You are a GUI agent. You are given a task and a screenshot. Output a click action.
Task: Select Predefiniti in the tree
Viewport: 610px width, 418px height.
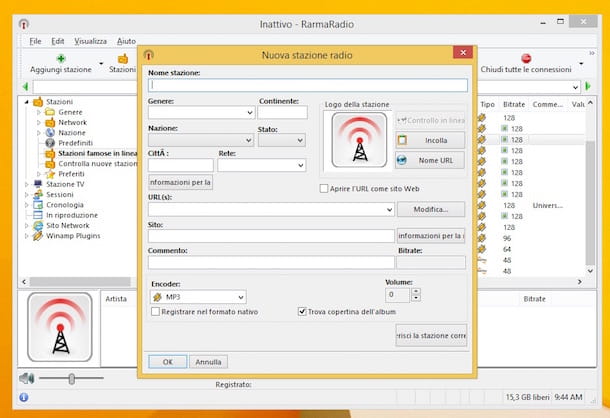(75, 143)
